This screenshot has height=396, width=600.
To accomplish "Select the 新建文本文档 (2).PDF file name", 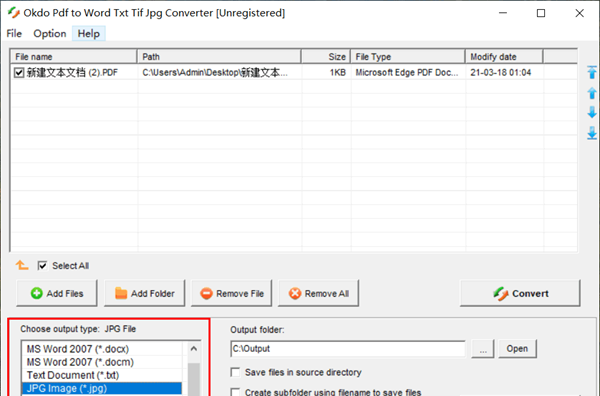I will pyautogui.click(x=72, y=72).
